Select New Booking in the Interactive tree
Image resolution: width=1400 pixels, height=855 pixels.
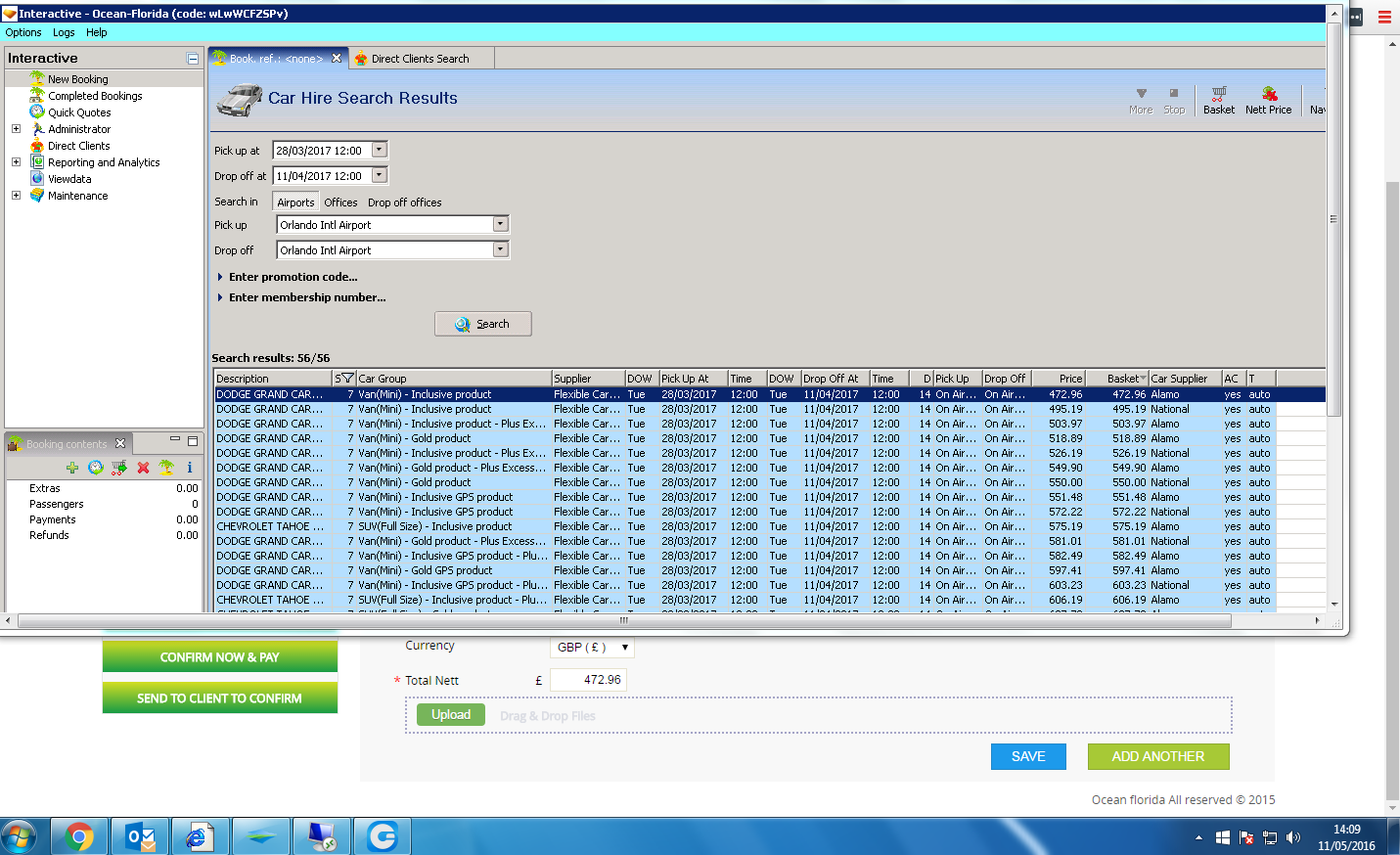point(78,79)
